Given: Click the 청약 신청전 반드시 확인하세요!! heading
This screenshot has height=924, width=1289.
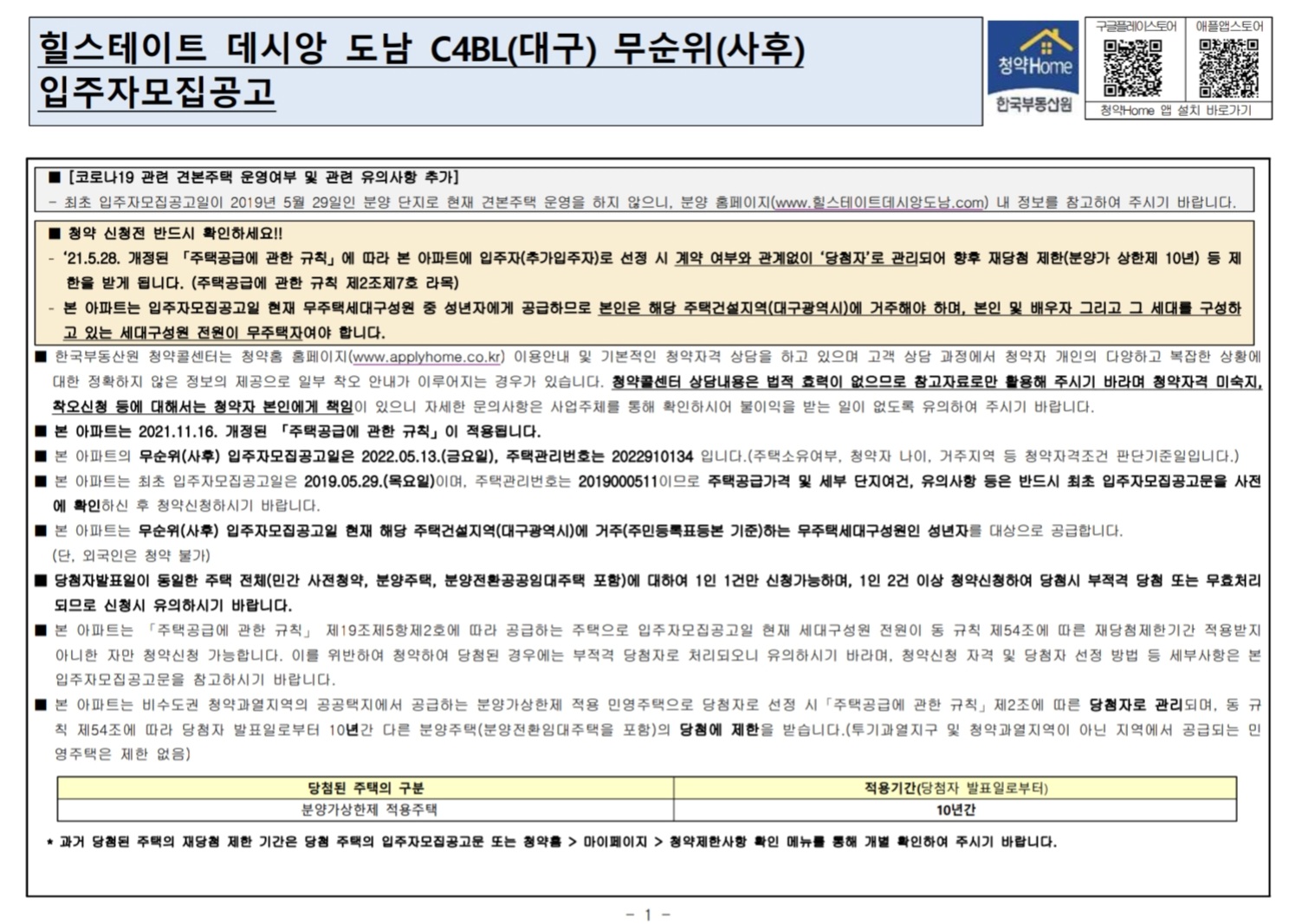Looking at the screenshot, I should coord(175,234).
